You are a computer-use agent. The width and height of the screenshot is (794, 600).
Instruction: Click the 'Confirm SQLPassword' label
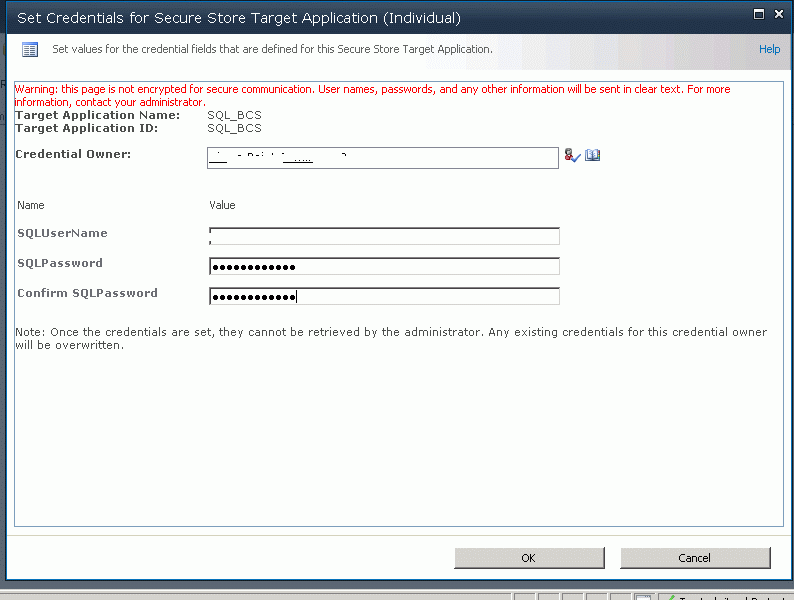tap(88, 293)
